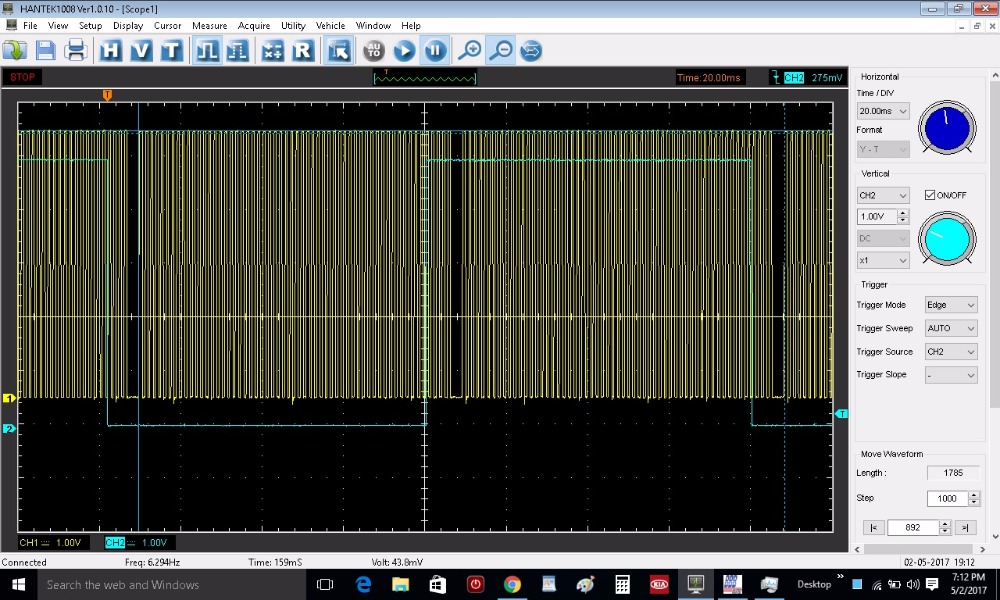Image resolution: width=1000 pixels, height=600 pixels.
Task: Click the Run play button
Action: pos(404,50)
